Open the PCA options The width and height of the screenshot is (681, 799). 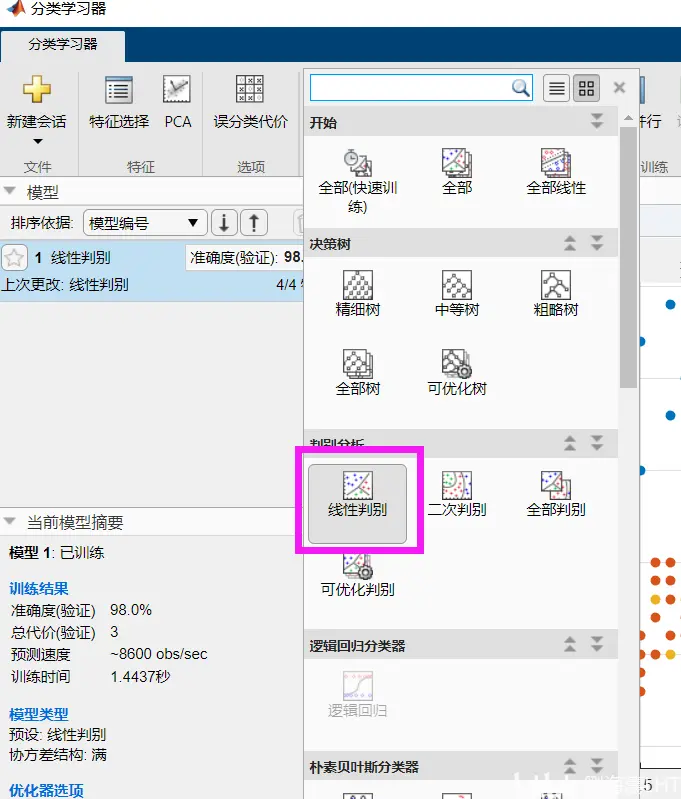(177, 102)
